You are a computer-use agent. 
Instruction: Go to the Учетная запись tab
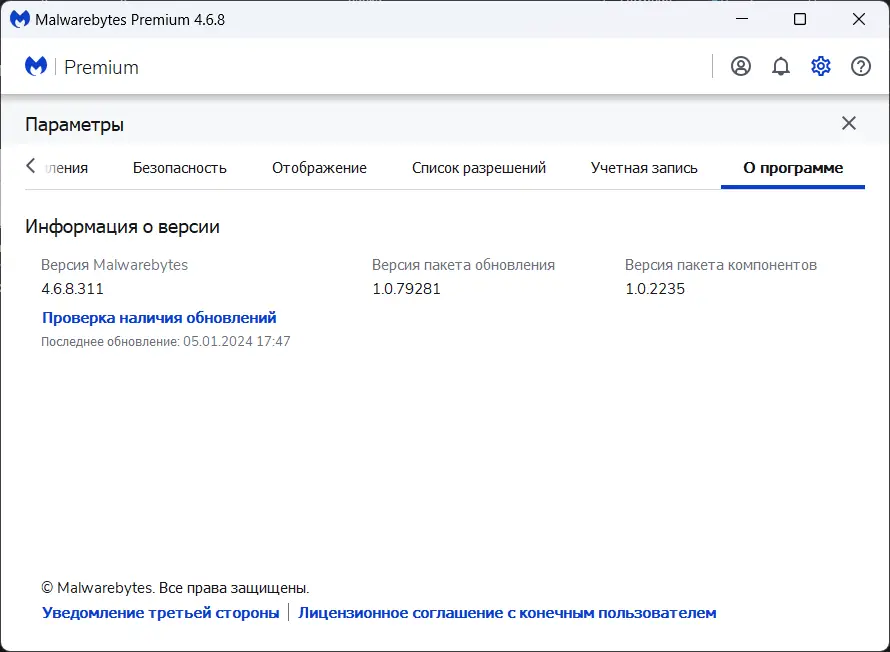tap(644, 168)
